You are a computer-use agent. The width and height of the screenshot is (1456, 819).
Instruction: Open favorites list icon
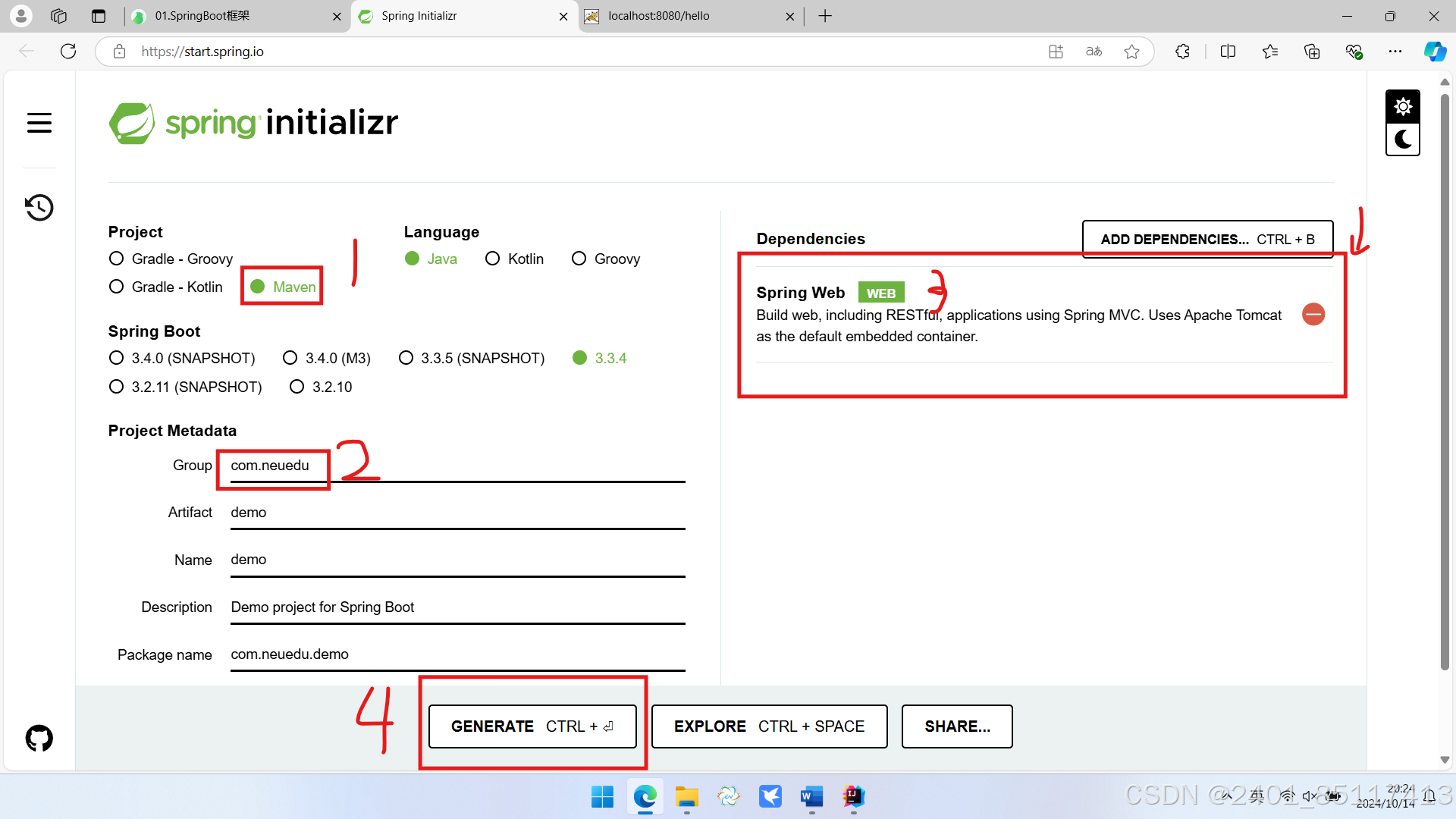tap(1270, 52)
